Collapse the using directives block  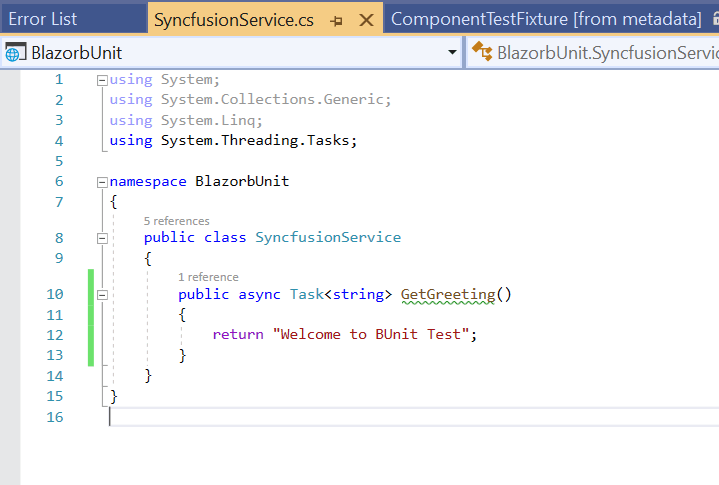coord(102,79)
